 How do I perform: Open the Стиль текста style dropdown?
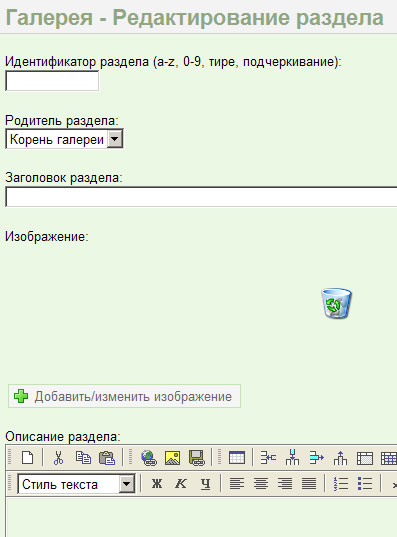76,484
